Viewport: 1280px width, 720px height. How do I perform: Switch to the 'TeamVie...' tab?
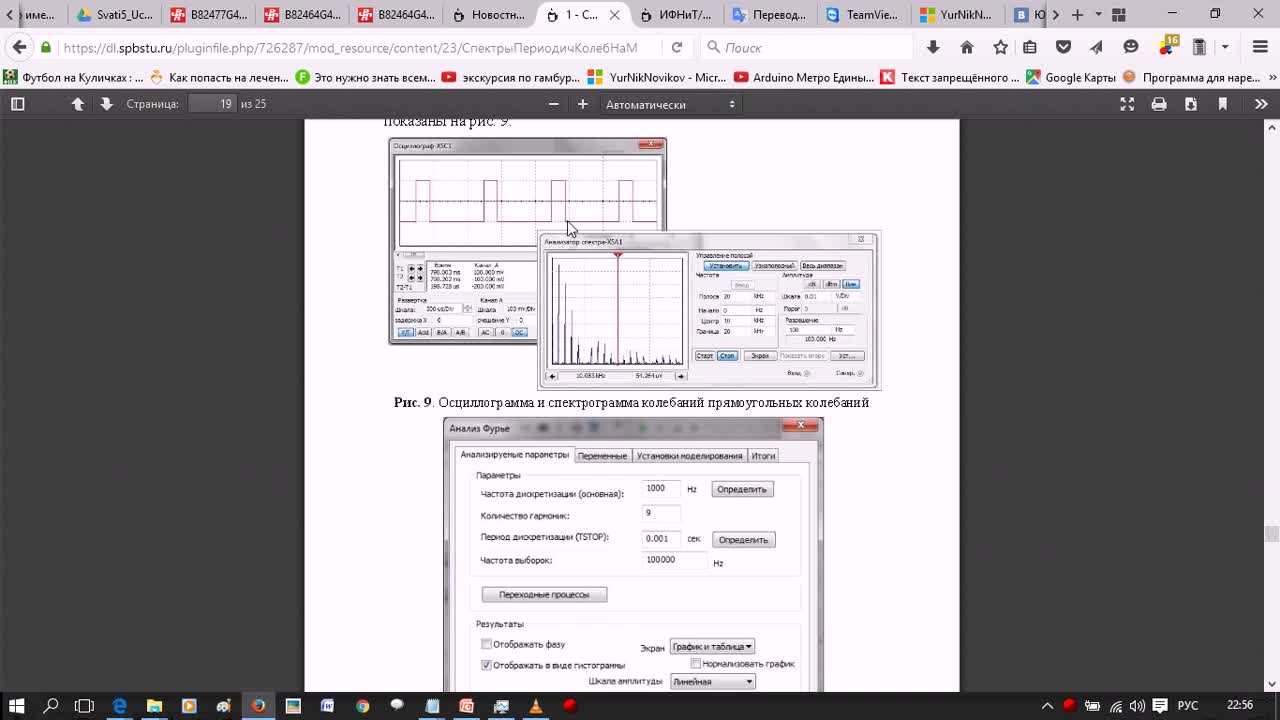(x=862, y=15)
